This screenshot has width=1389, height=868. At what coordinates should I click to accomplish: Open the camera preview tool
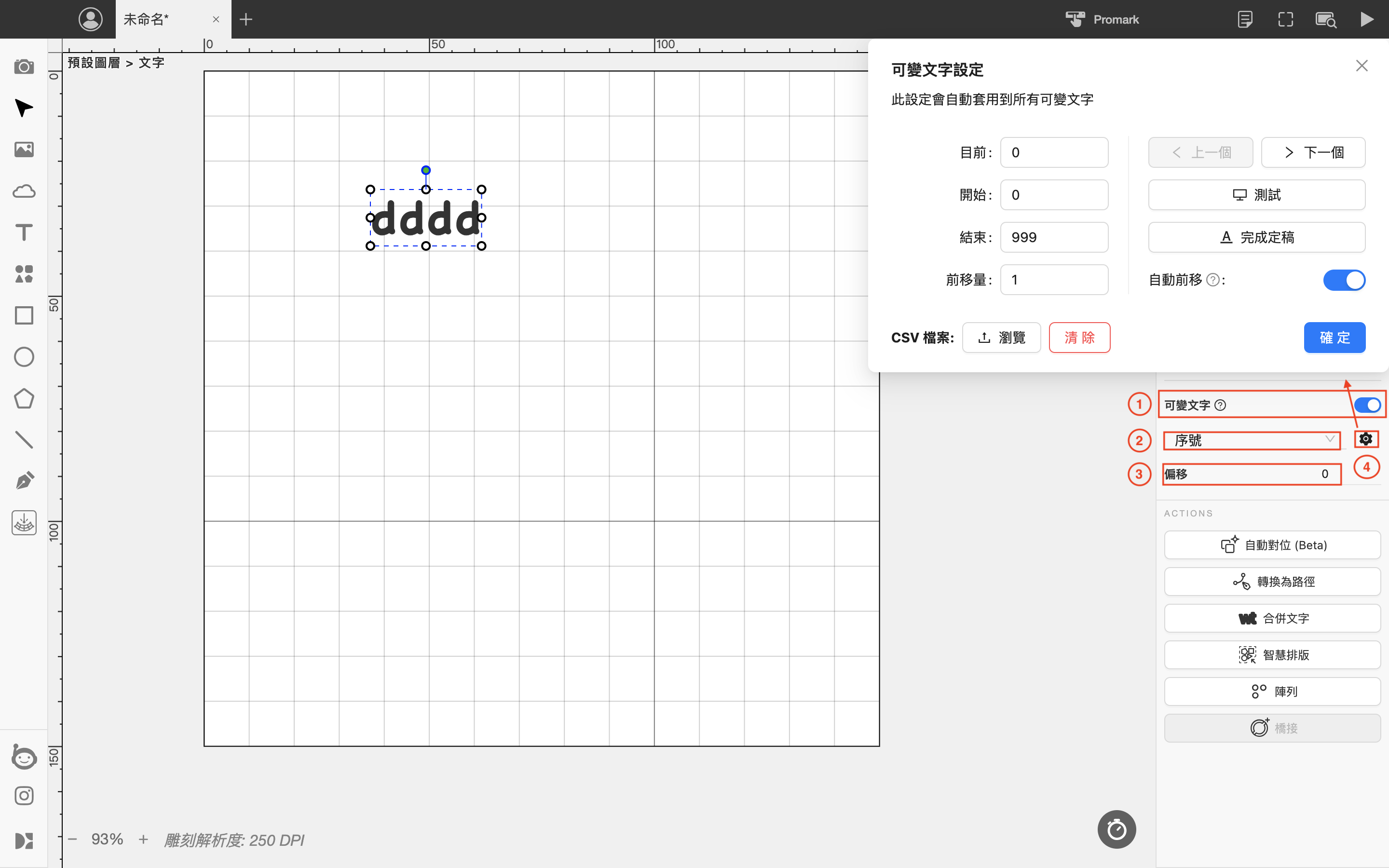coord(24,67)
